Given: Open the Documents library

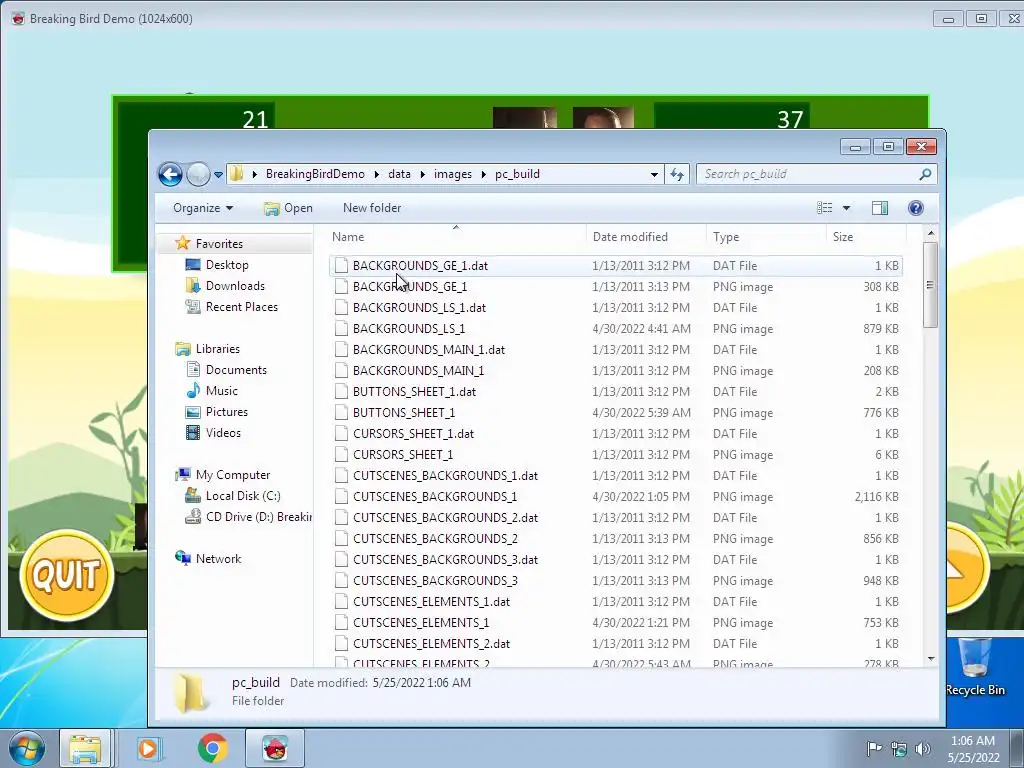Looking at the screenshot, I should coord(236,370).
